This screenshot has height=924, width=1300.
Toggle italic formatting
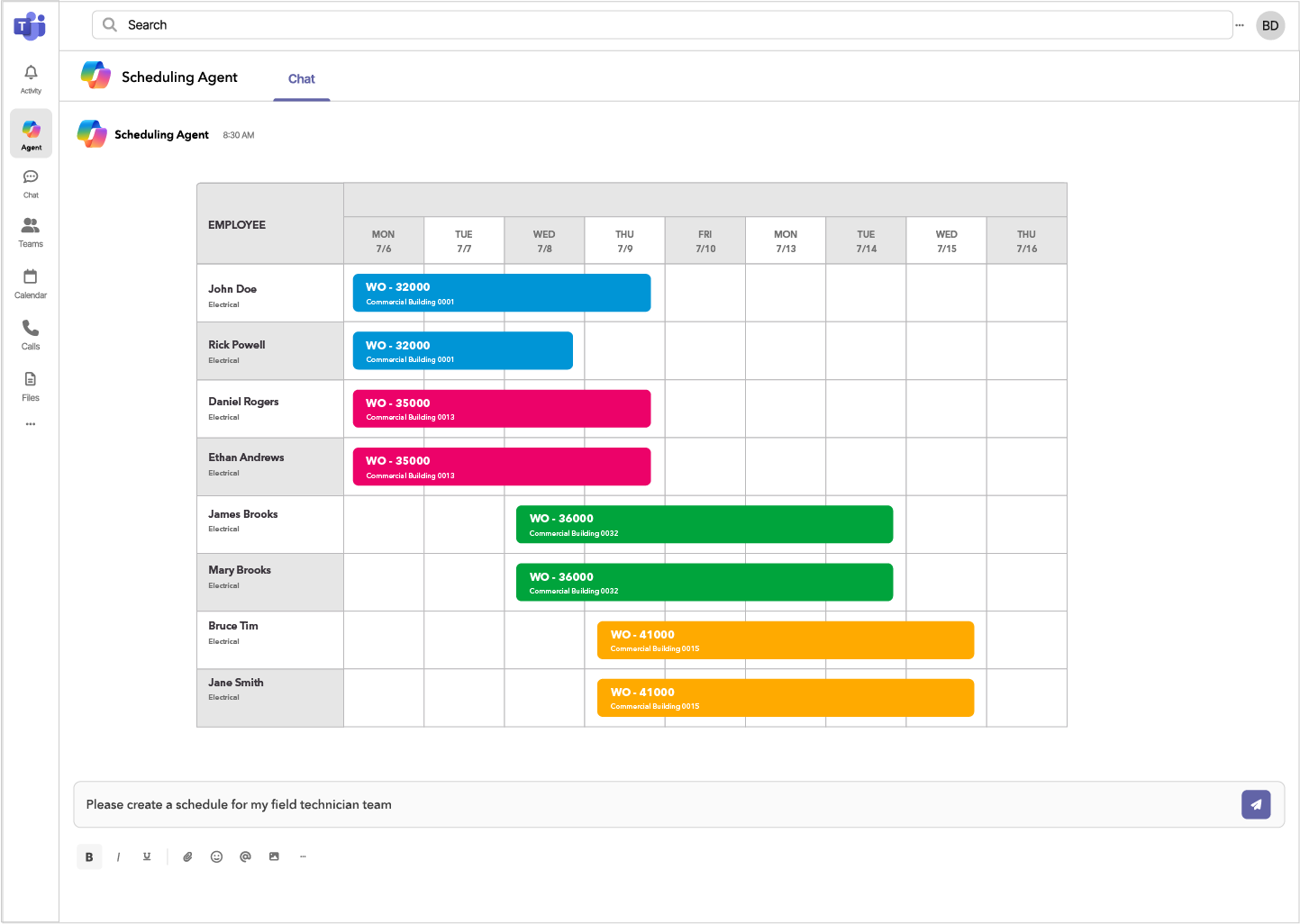118,857
